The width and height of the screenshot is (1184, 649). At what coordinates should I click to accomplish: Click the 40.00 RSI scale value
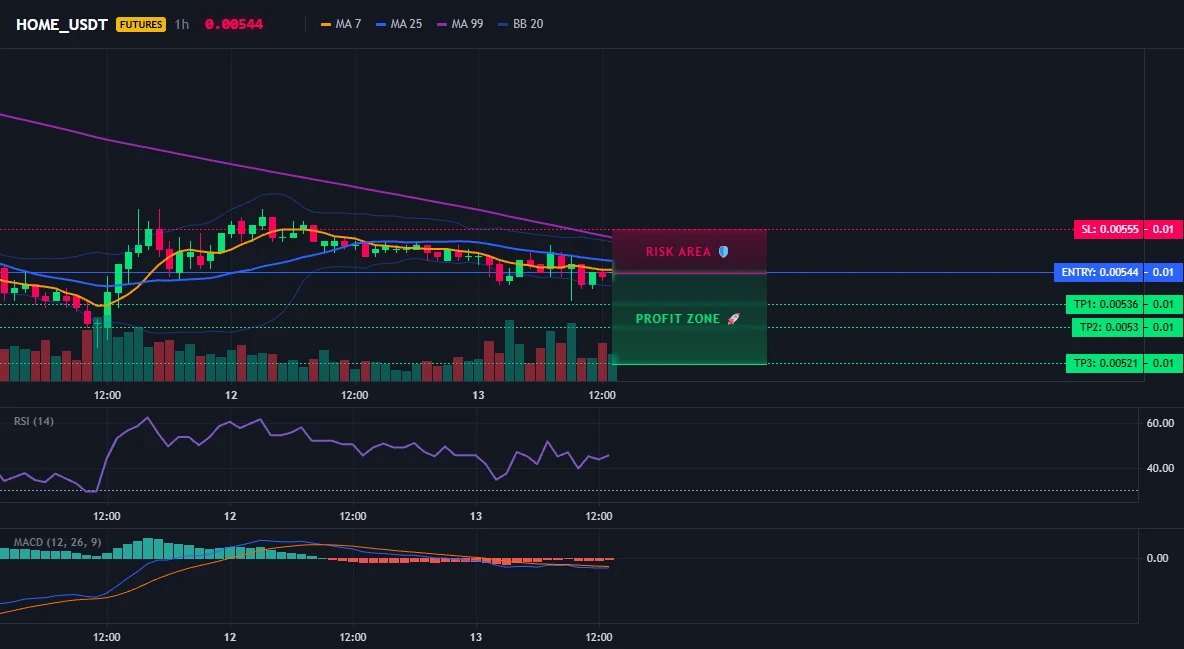(1161, 468)
